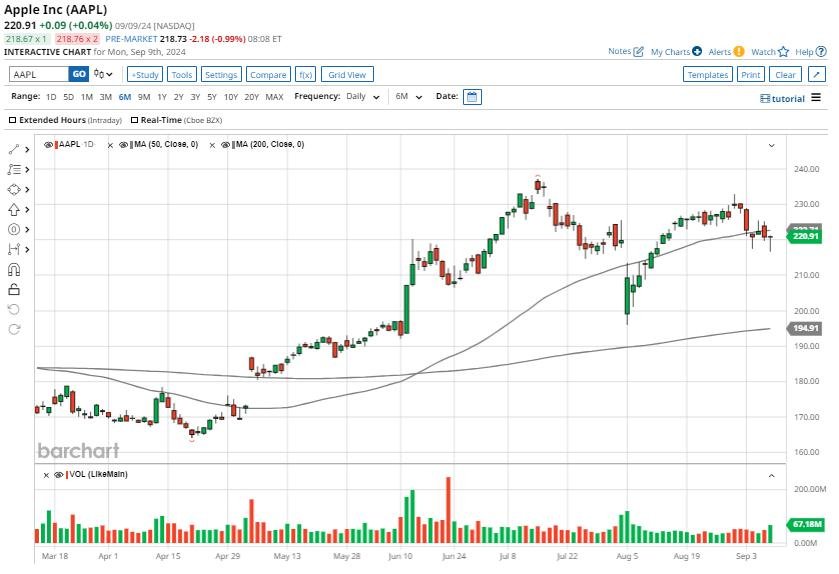Screen dimensions: 839x574
Task: Expand chart to fullscreen with arrow icon
Action: coord(817,74)
